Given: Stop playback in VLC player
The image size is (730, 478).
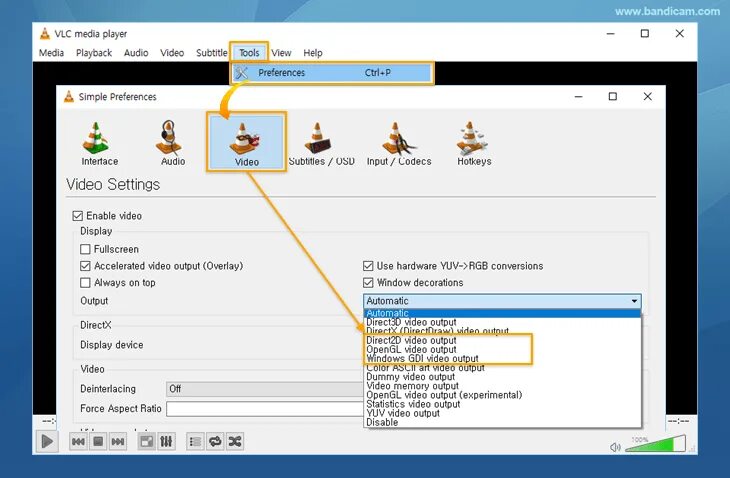Looking at the screenshot, I should click(x=98, y=441).
